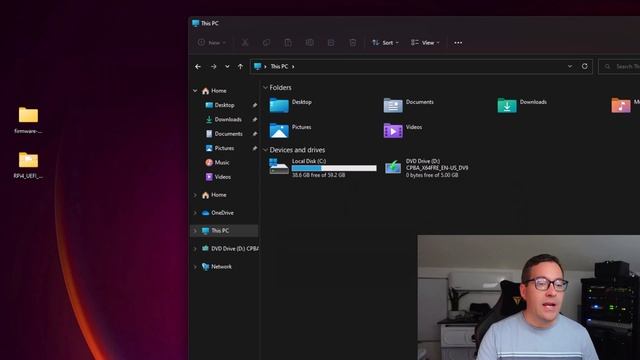This screenshot has width=640, height=360.
Task: Open the New item dropdown button
Action: tap(211, 42)
